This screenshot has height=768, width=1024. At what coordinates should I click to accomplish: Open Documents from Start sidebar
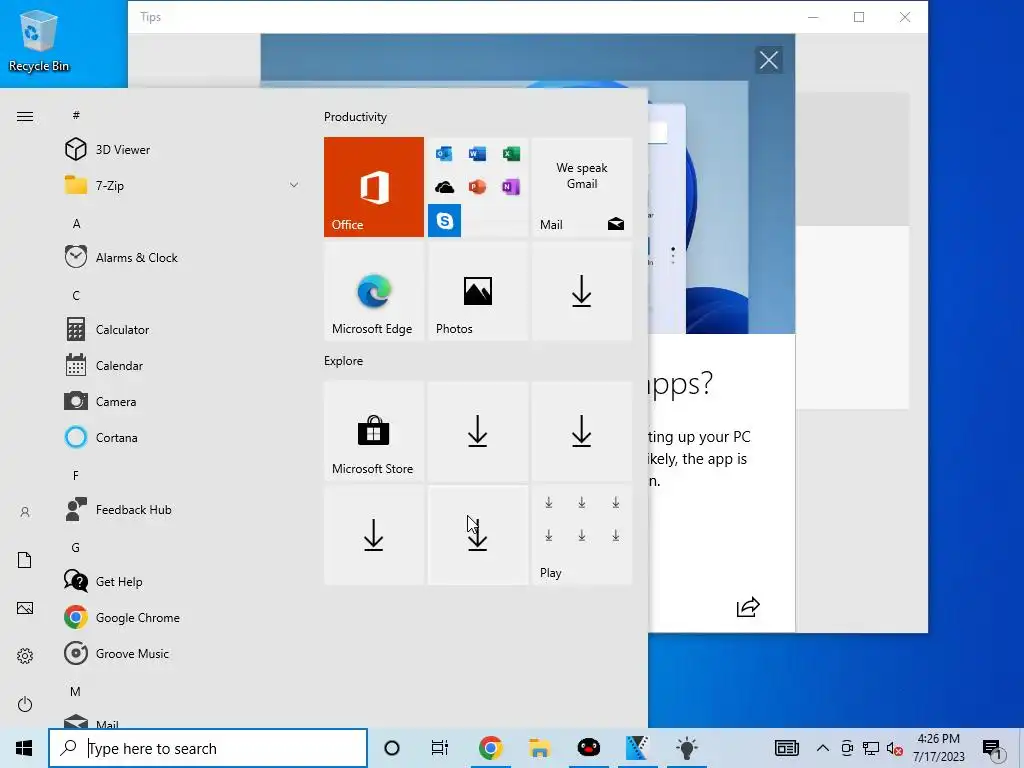coord(25,560)
